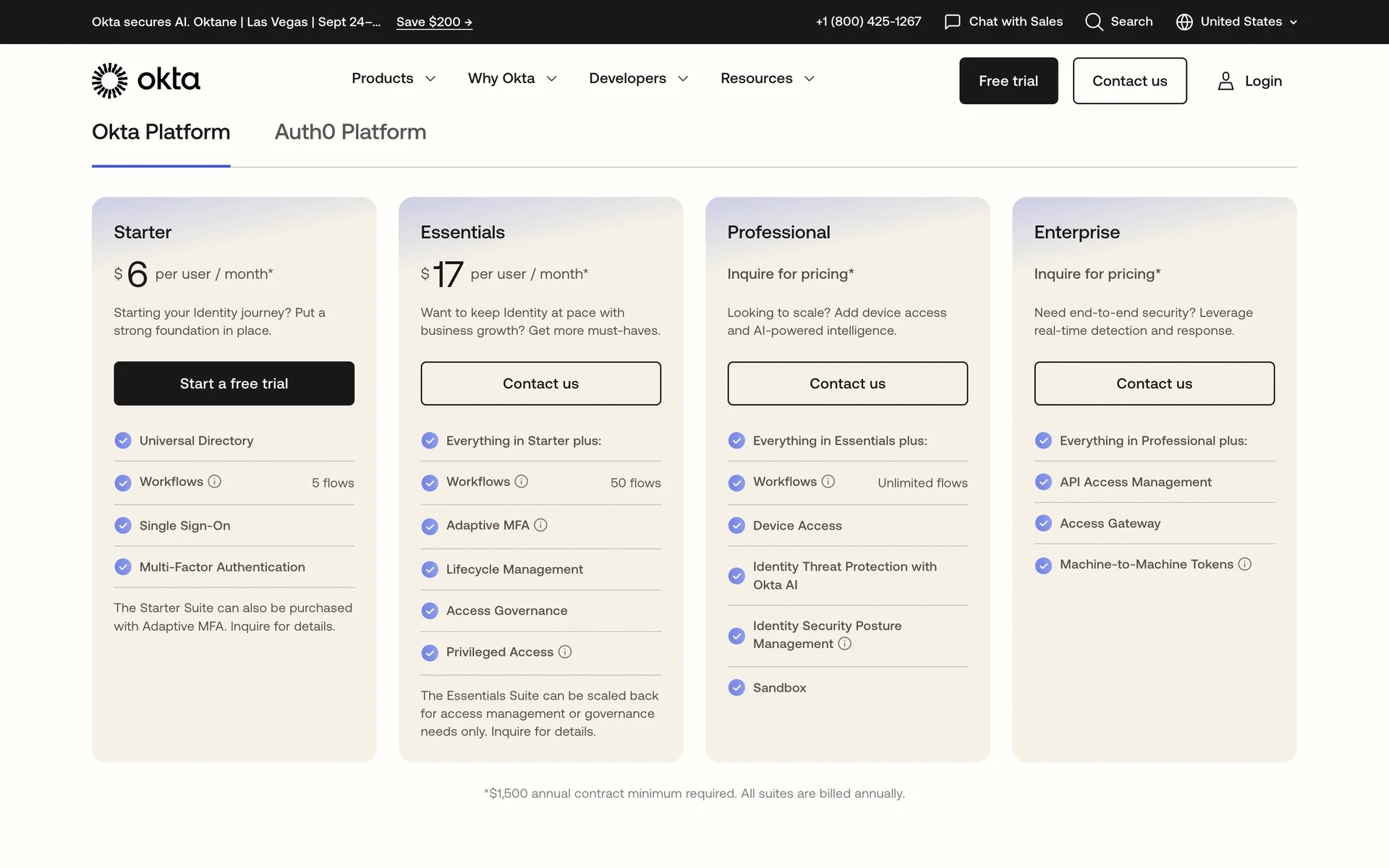Click checkmark beside Sandbox feature
Image resolution: width=1389 pixels, height=868 pixels.
coord(736,688)
